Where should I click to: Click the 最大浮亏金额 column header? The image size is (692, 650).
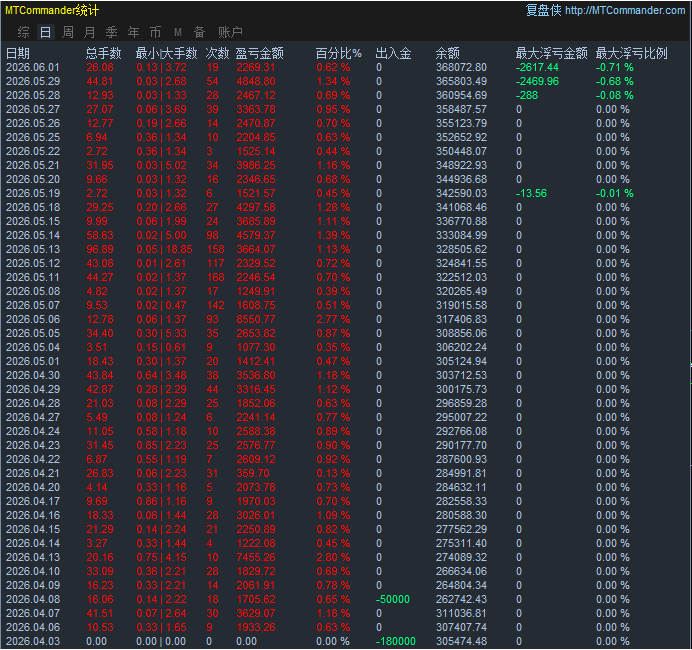552,53
